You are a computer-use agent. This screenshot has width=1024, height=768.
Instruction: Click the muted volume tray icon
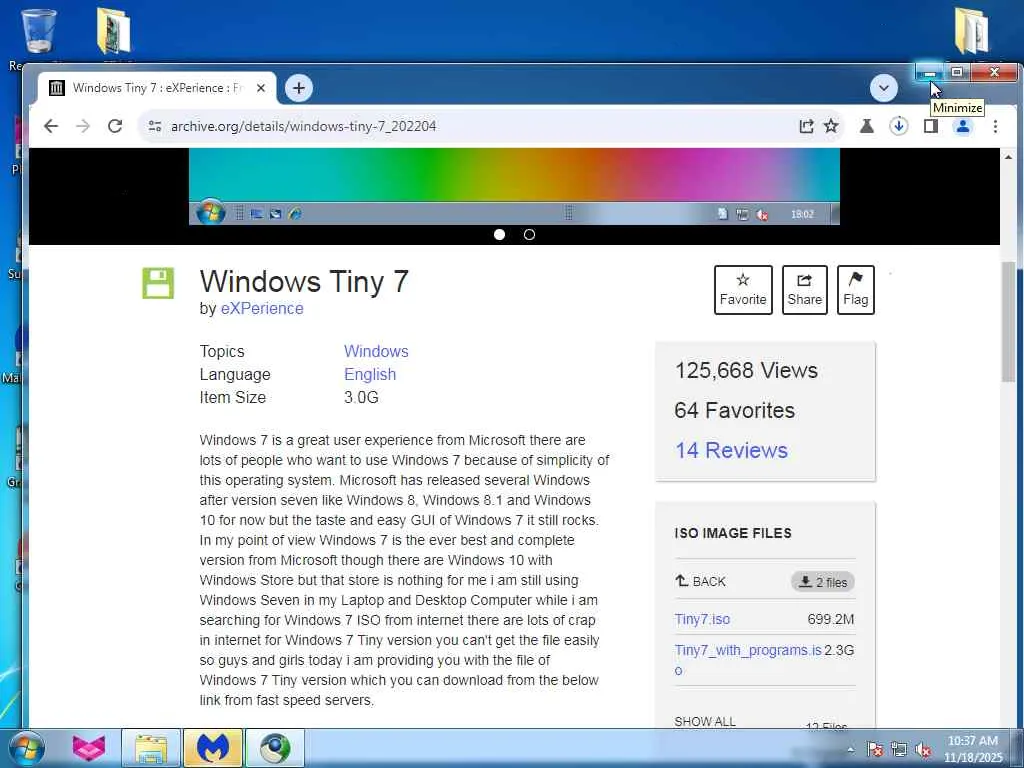[x=923, y=750]
